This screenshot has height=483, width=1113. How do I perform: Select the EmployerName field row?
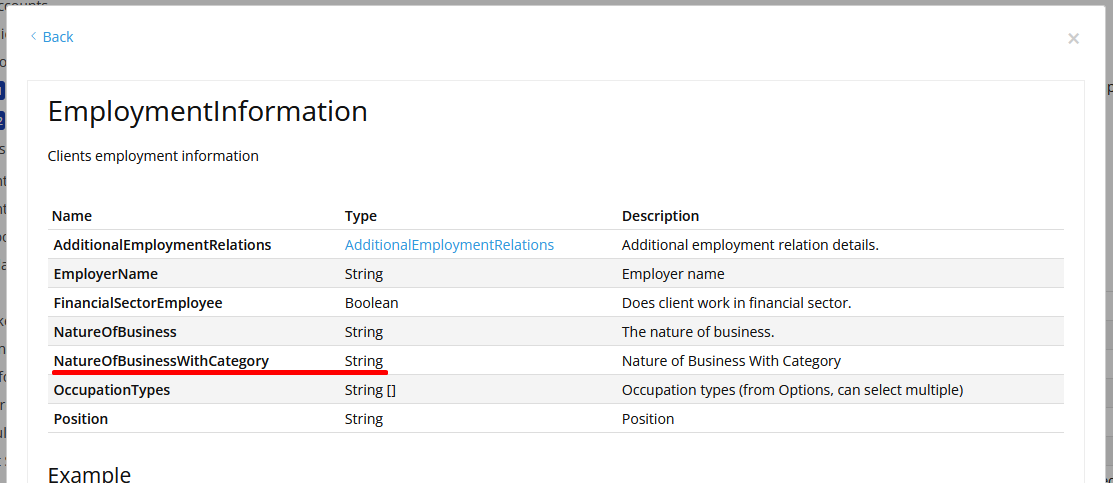click(105, 274)
